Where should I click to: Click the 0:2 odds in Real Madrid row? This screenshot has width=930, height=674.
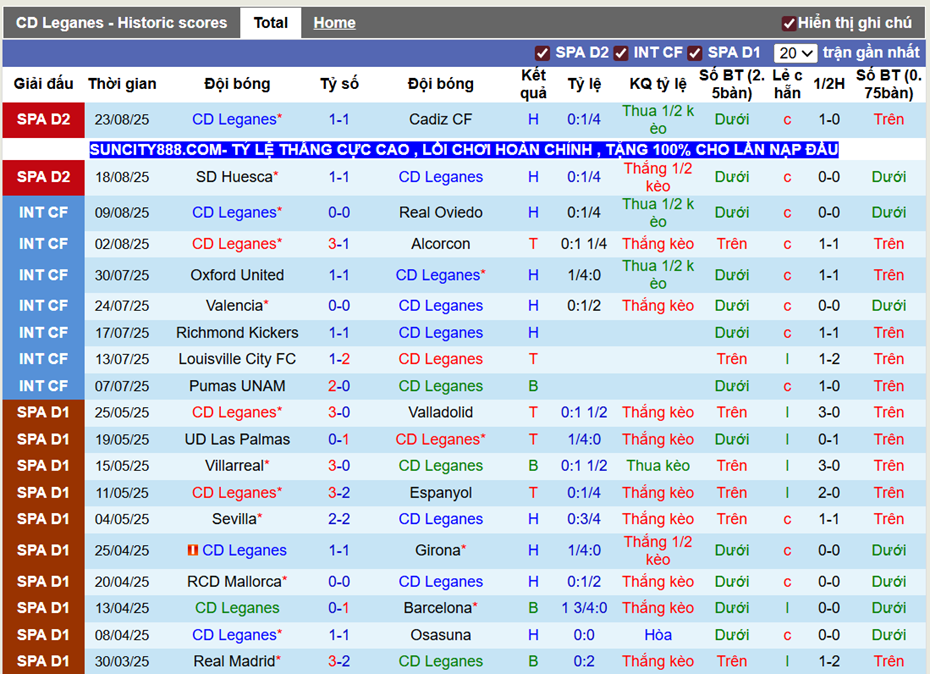(x=584, y=662)
